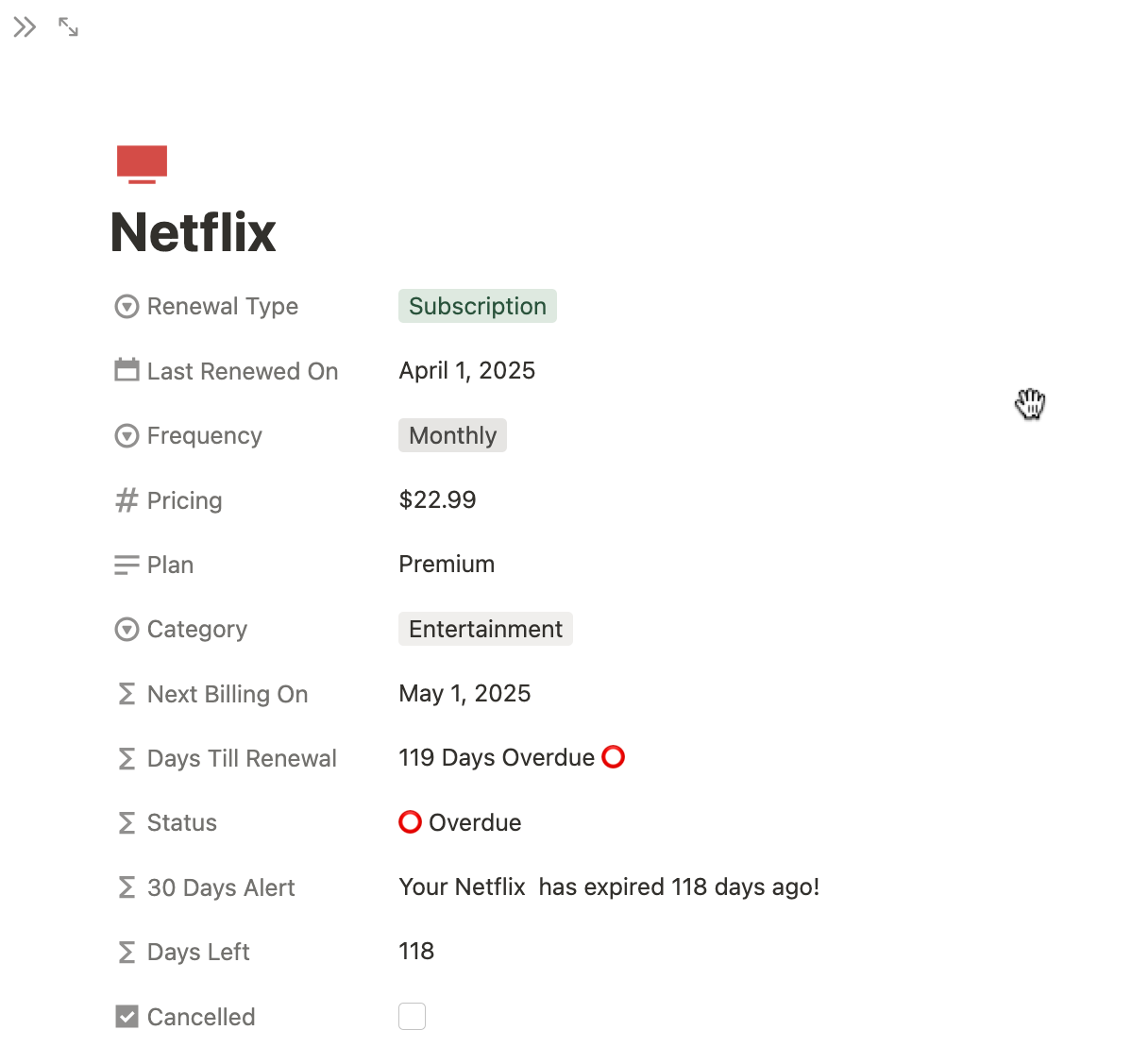Click the Days Left property label
The width and height of the screenshot is (1148, 1064).
click(198, 952)
